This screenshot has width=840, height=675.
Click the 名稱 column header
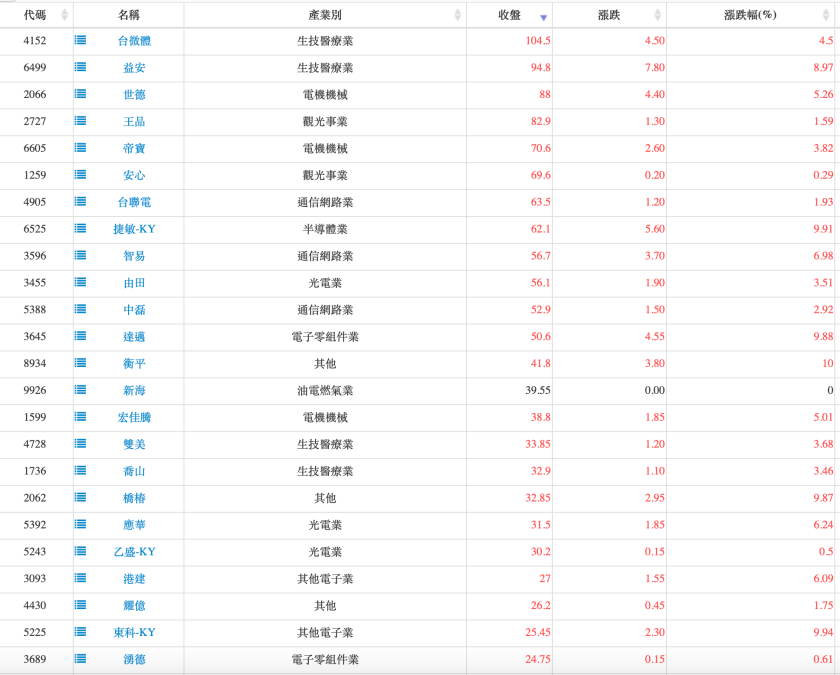(128, 15)
